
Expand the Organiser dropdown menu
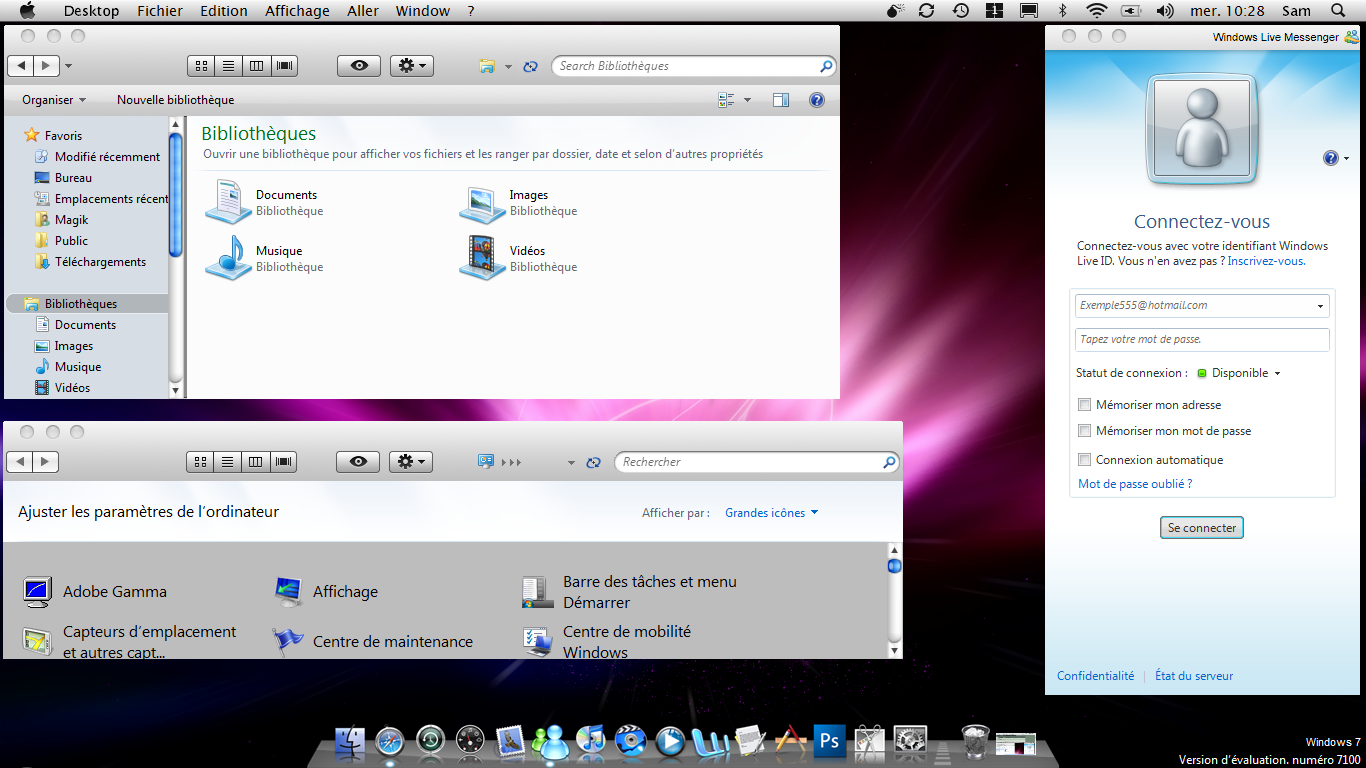[54, 100]
